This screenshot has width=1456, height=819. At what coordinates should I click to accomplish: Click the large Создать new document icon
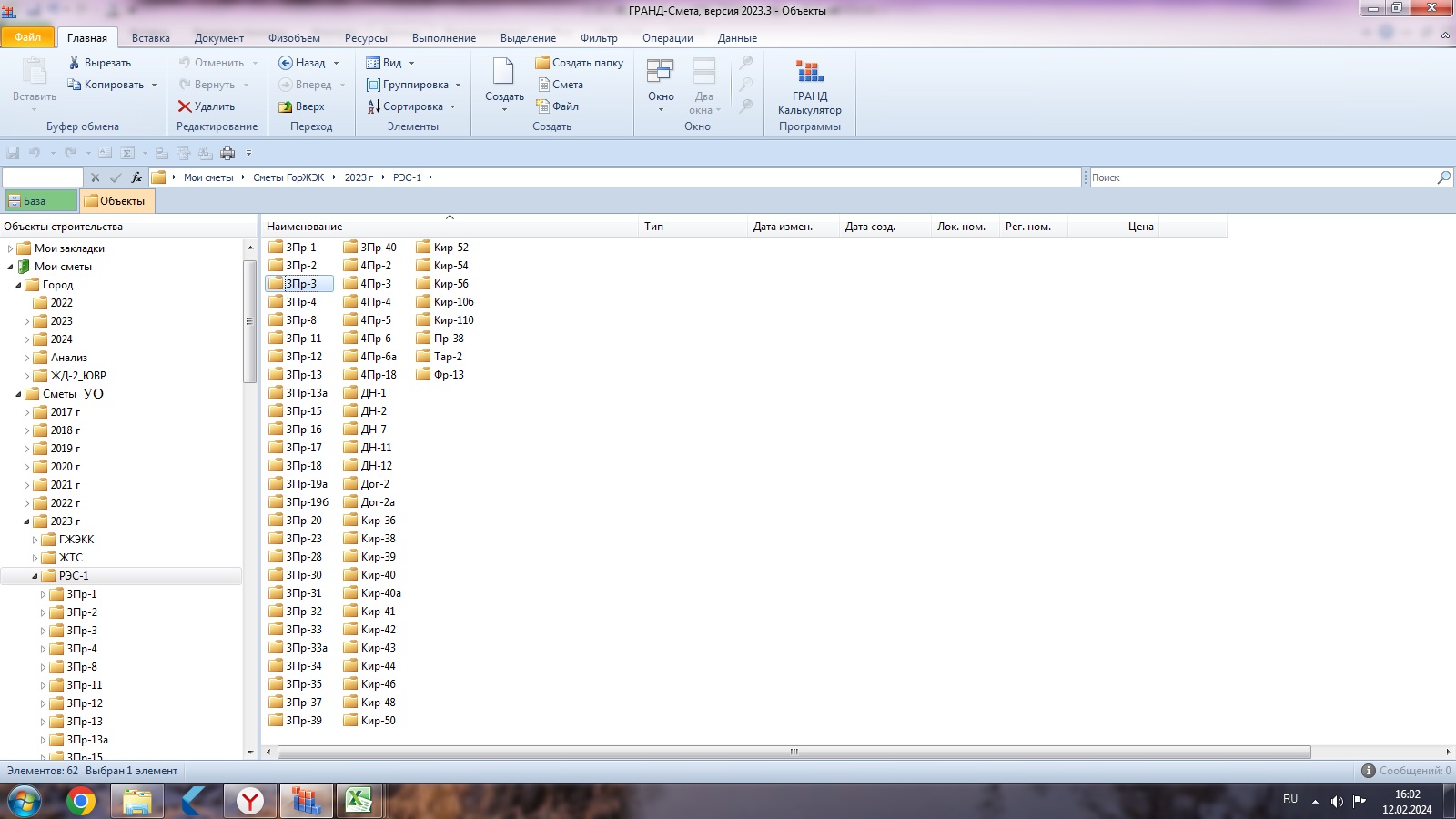[504, 71]
